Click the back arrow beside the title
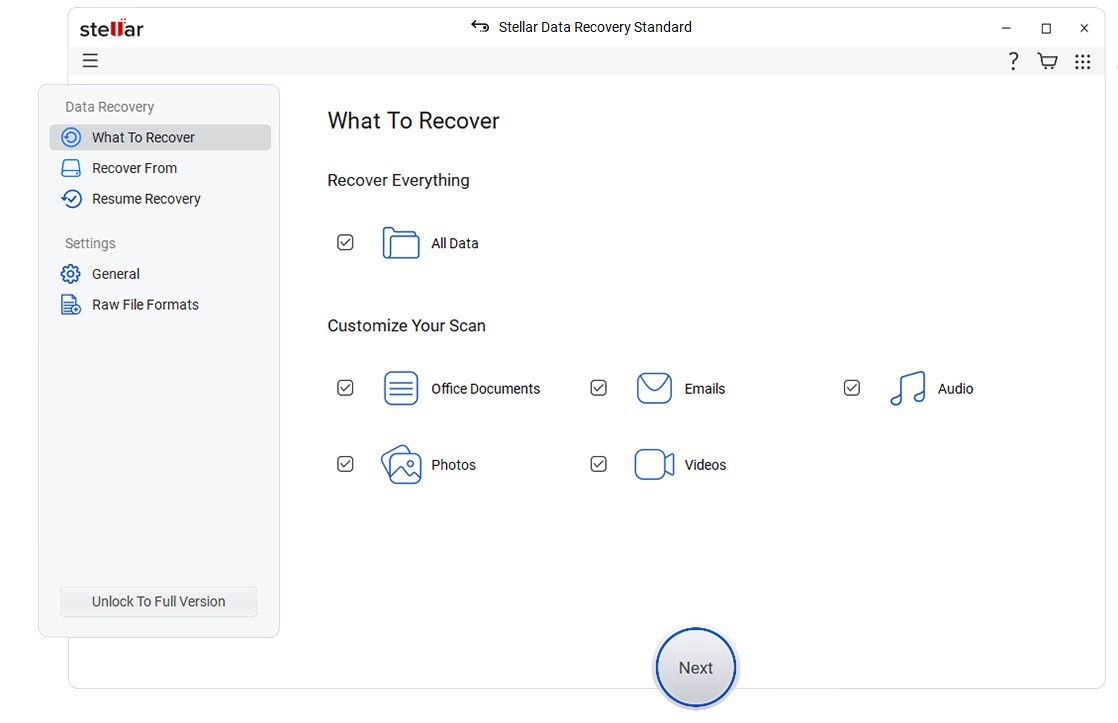1118x723 pixels. click(x=479, y=27)
